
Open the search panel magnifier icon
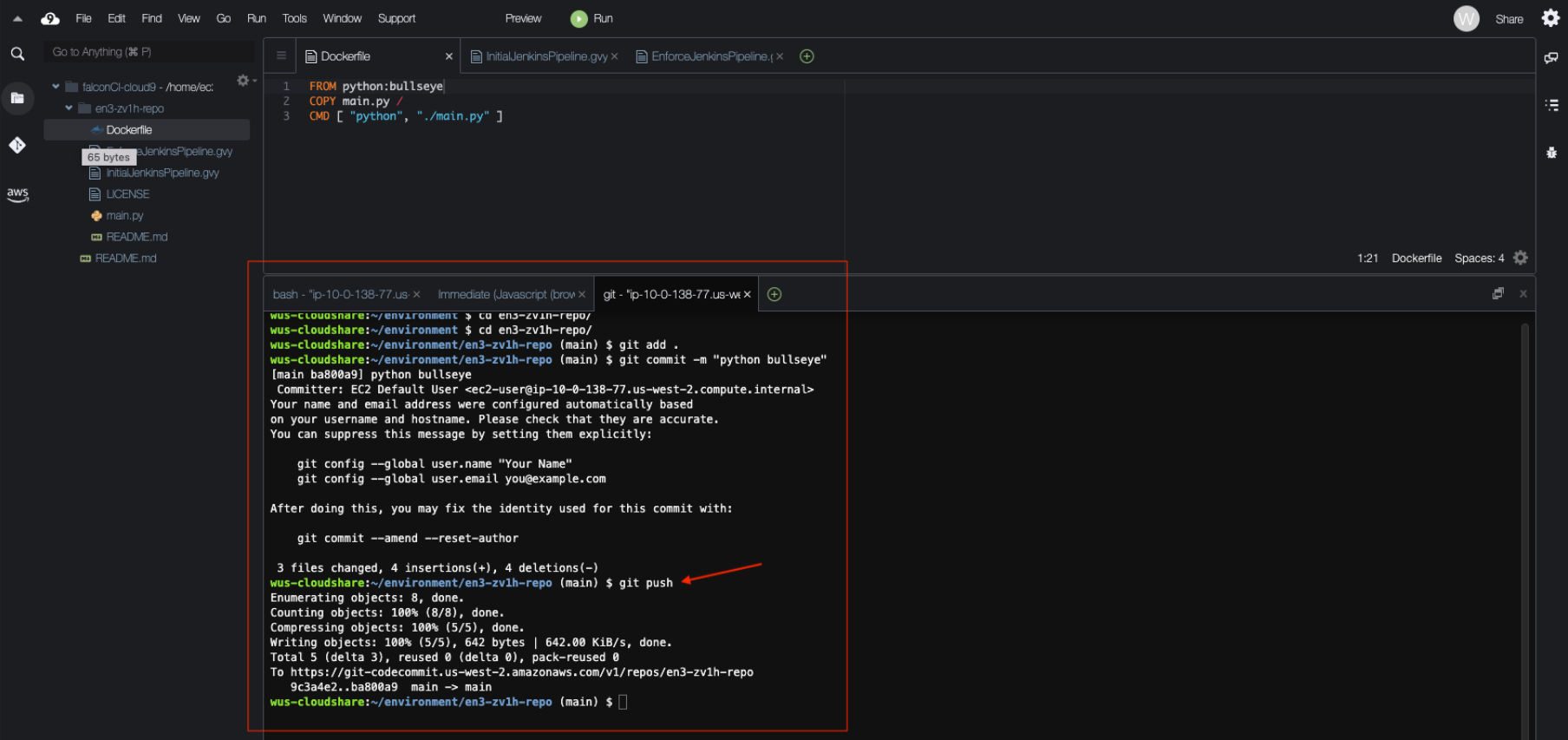pos(17,54)
